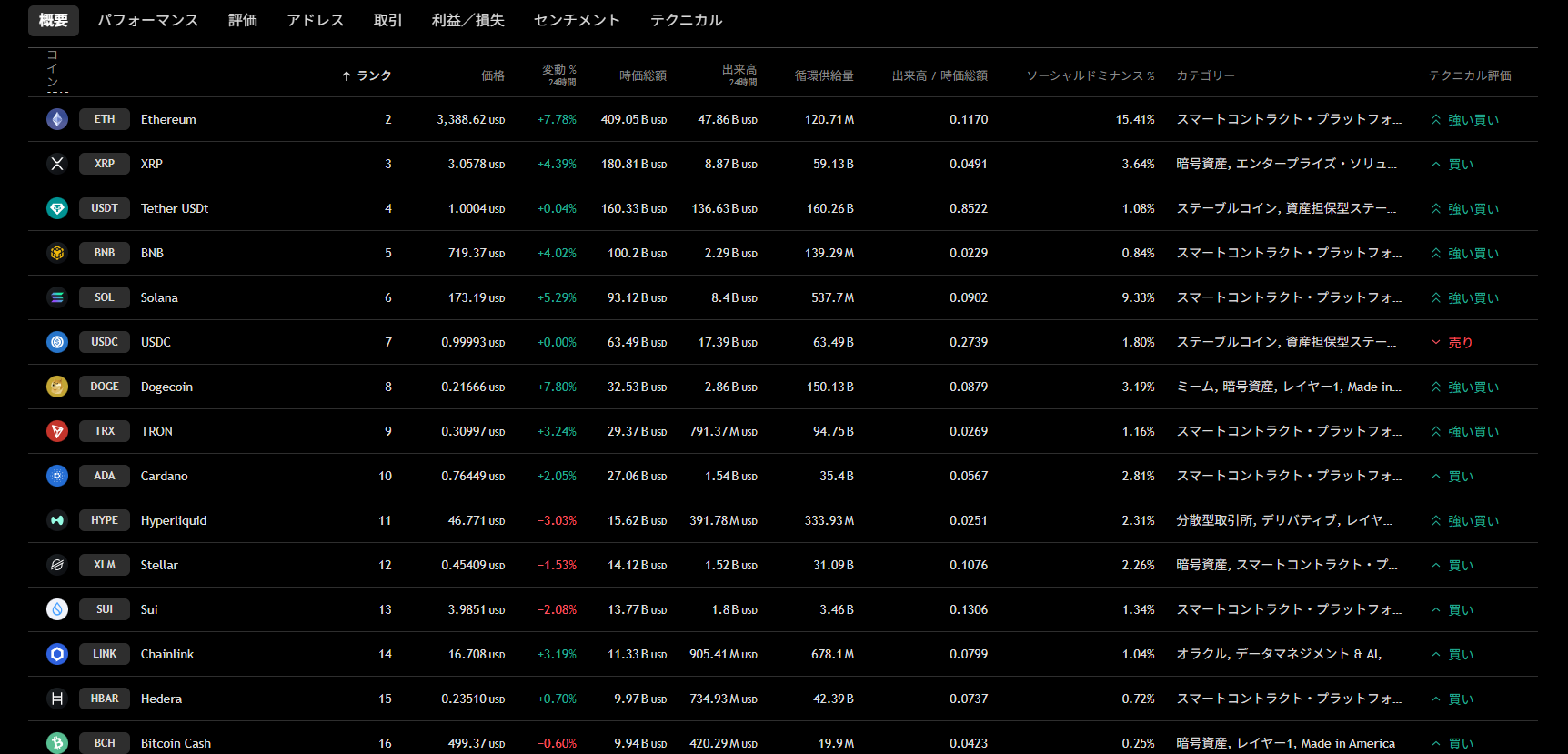The width and height of the screenshot is (1568, 754).
Task: Switch to the テクニカル tab
Action: (687, 20)
